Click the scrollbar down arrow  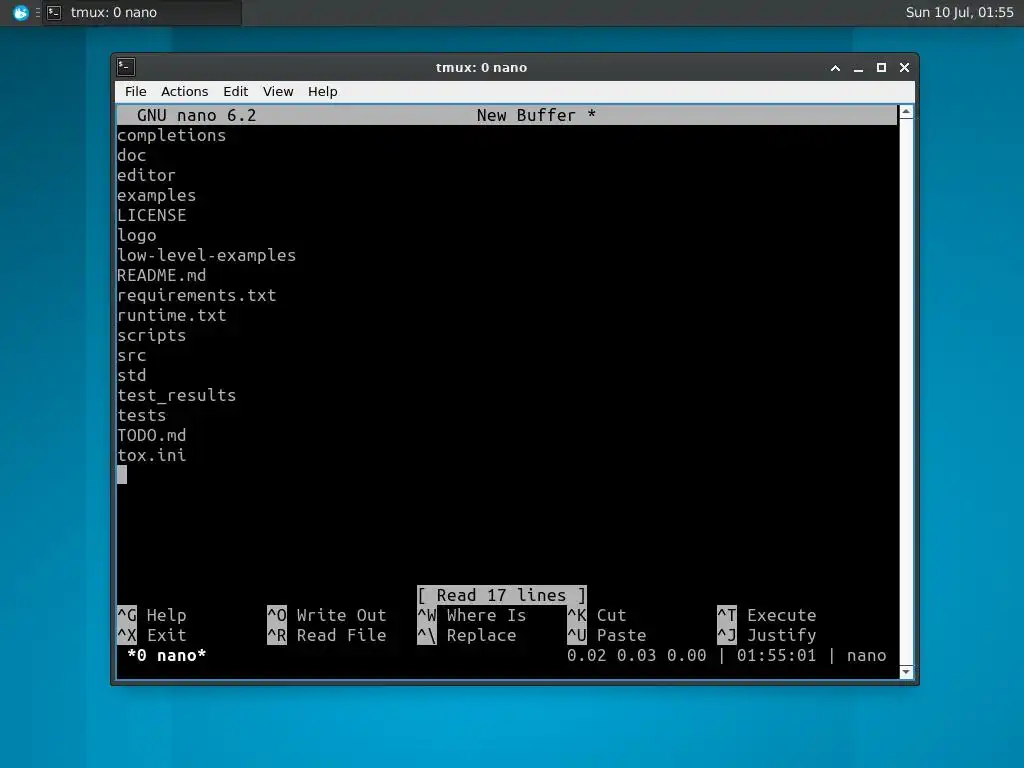tap(906, 672)
